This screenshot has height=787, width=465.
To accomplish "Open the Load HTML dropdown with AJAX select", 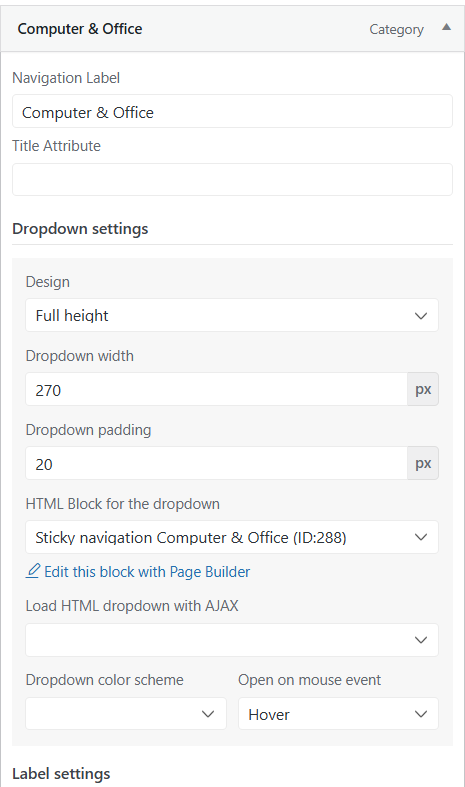I will point(232,640).
